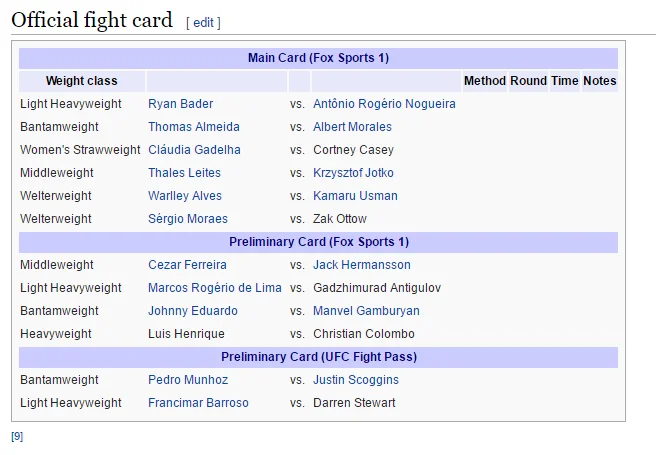The image size is (656, 455).
Task: Open Kamaru Usman's page
Action: pos(355,196)
